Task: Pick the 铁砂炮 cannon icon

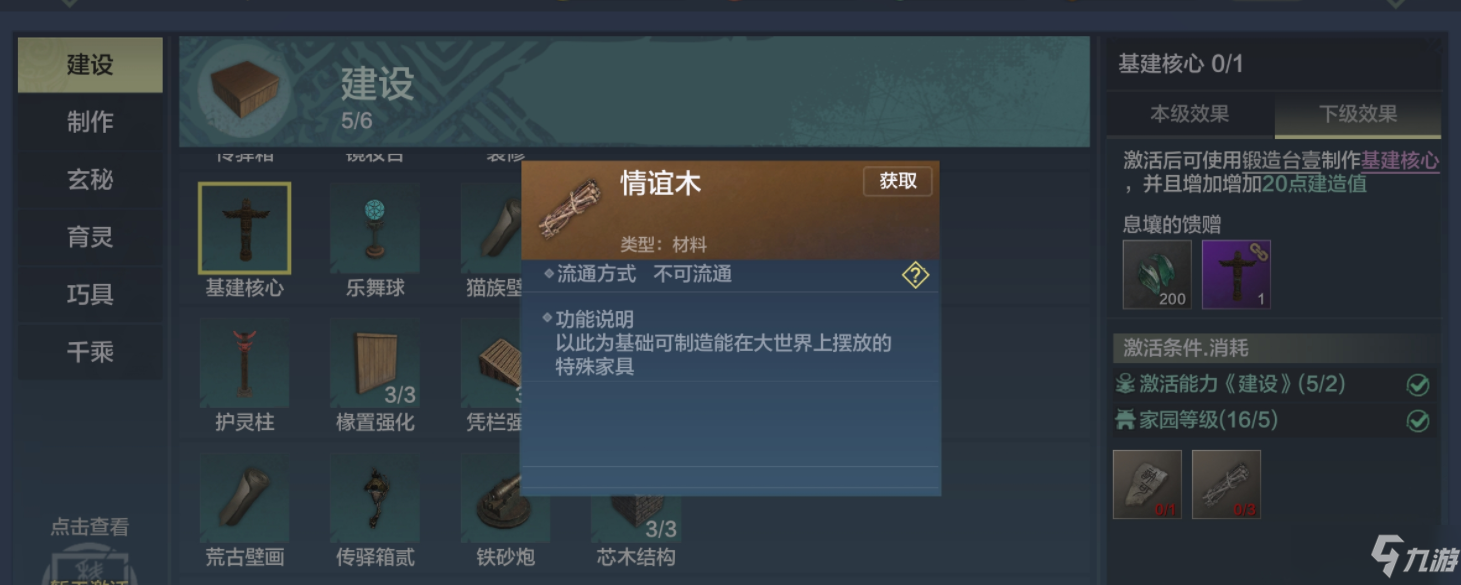Action: [x=505, y=499]
